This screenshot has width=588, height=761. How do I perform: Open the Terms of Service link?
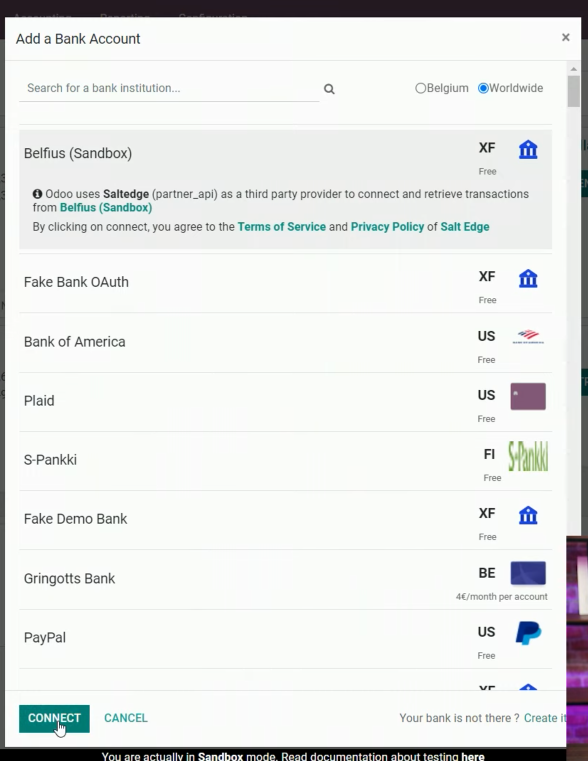pyautogui.click(x=281, y=227)
